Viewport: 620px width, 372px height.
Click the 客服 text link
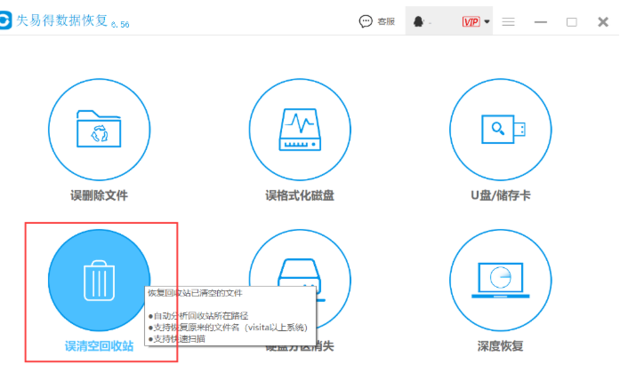[x=386, y=22]
